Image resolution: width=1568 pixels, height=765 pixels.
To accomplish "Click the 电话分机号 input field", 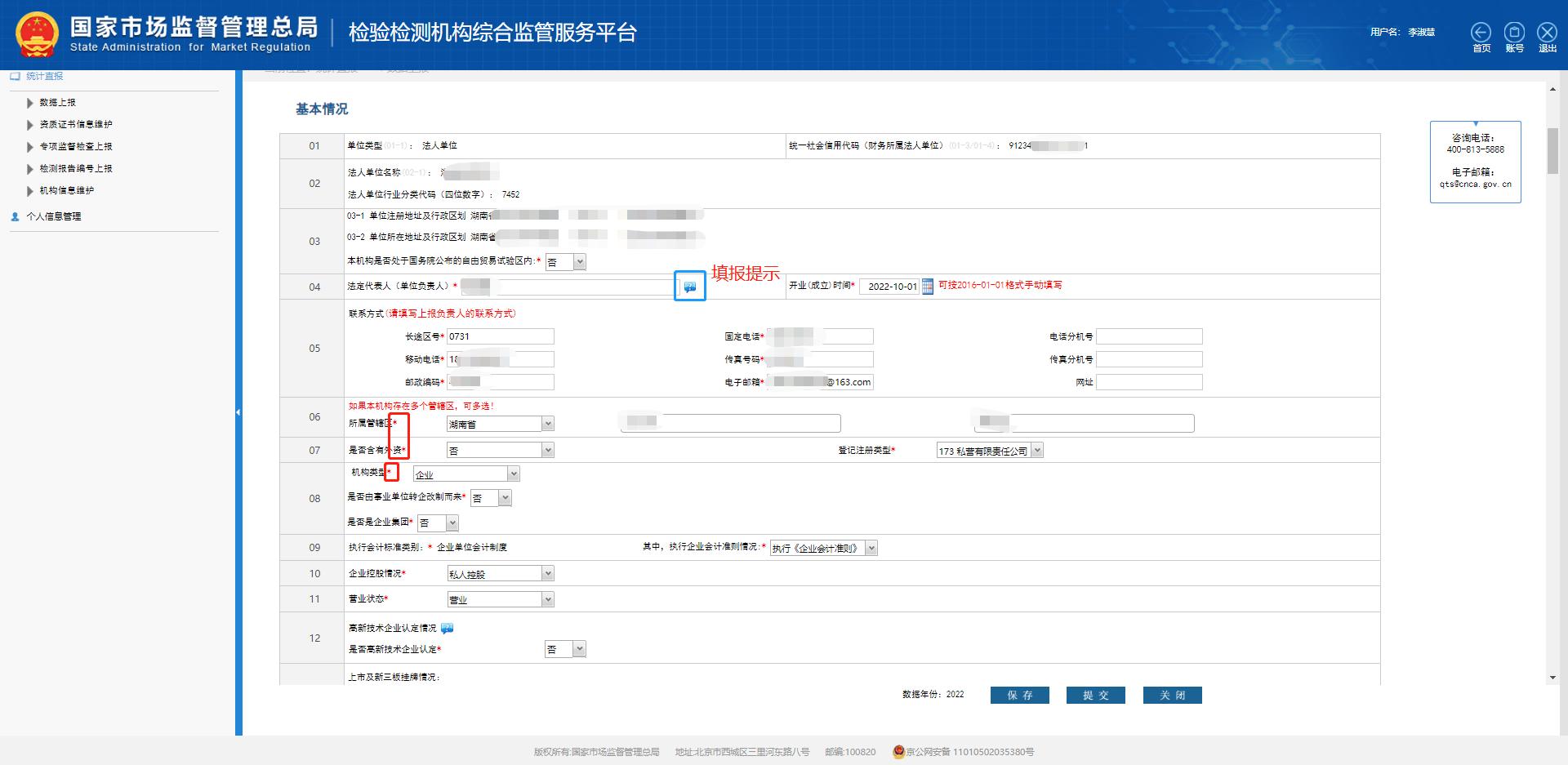I will click(x=1149, y=336).
